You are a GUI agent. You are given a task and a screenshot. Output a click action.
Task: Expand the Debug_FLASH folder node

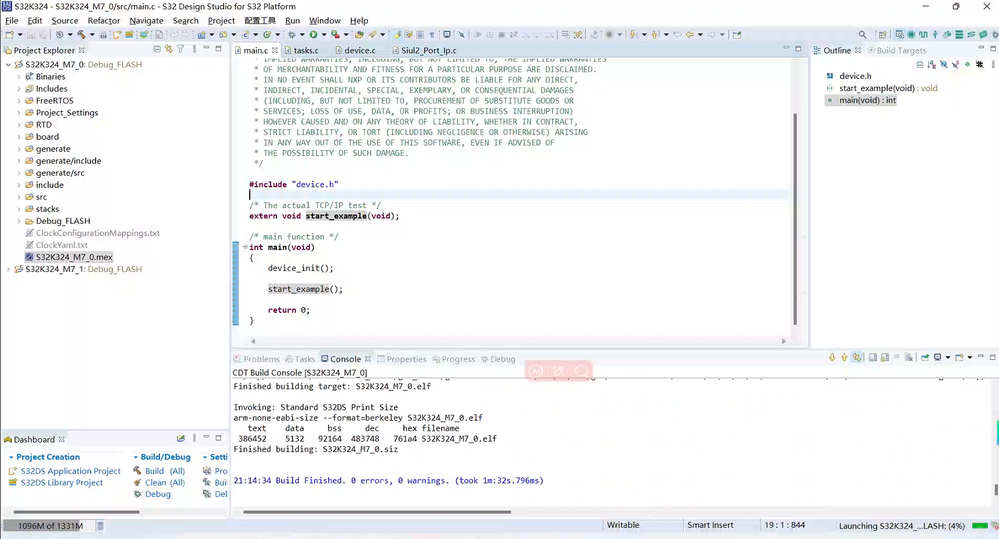(18, 221)
